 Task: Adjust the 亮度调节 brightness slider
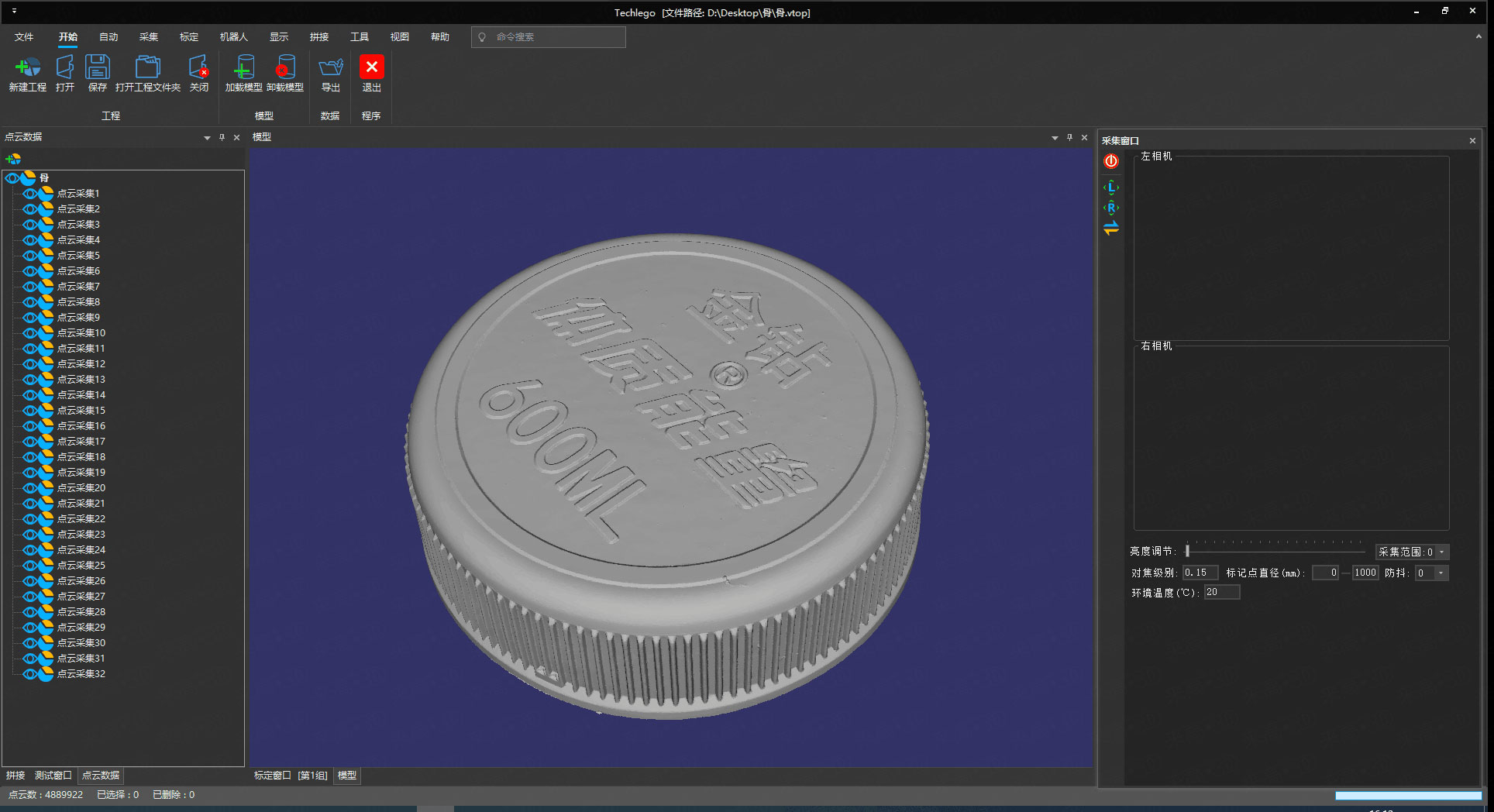tap(1187, 552)
